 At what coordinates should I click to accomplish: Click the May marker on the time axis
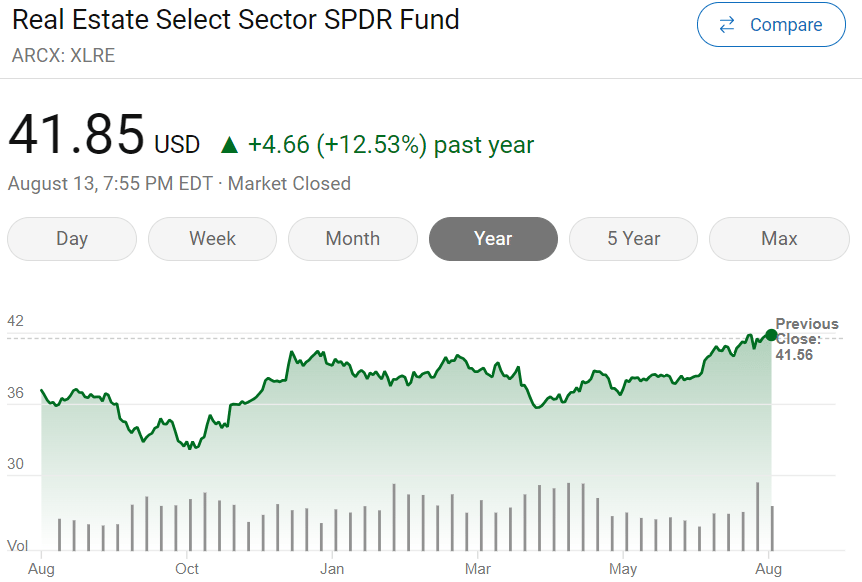pyautogui.click(x=623, y=569)
